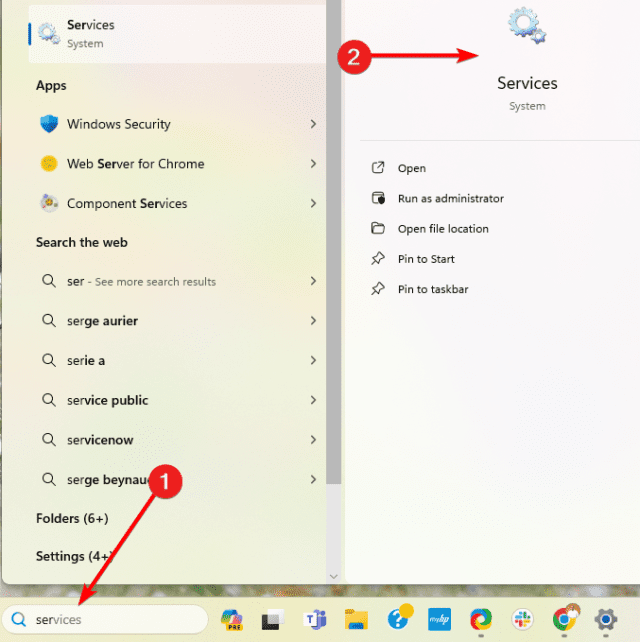Click the 'servicenow' suggestion text

coord(100,440)
